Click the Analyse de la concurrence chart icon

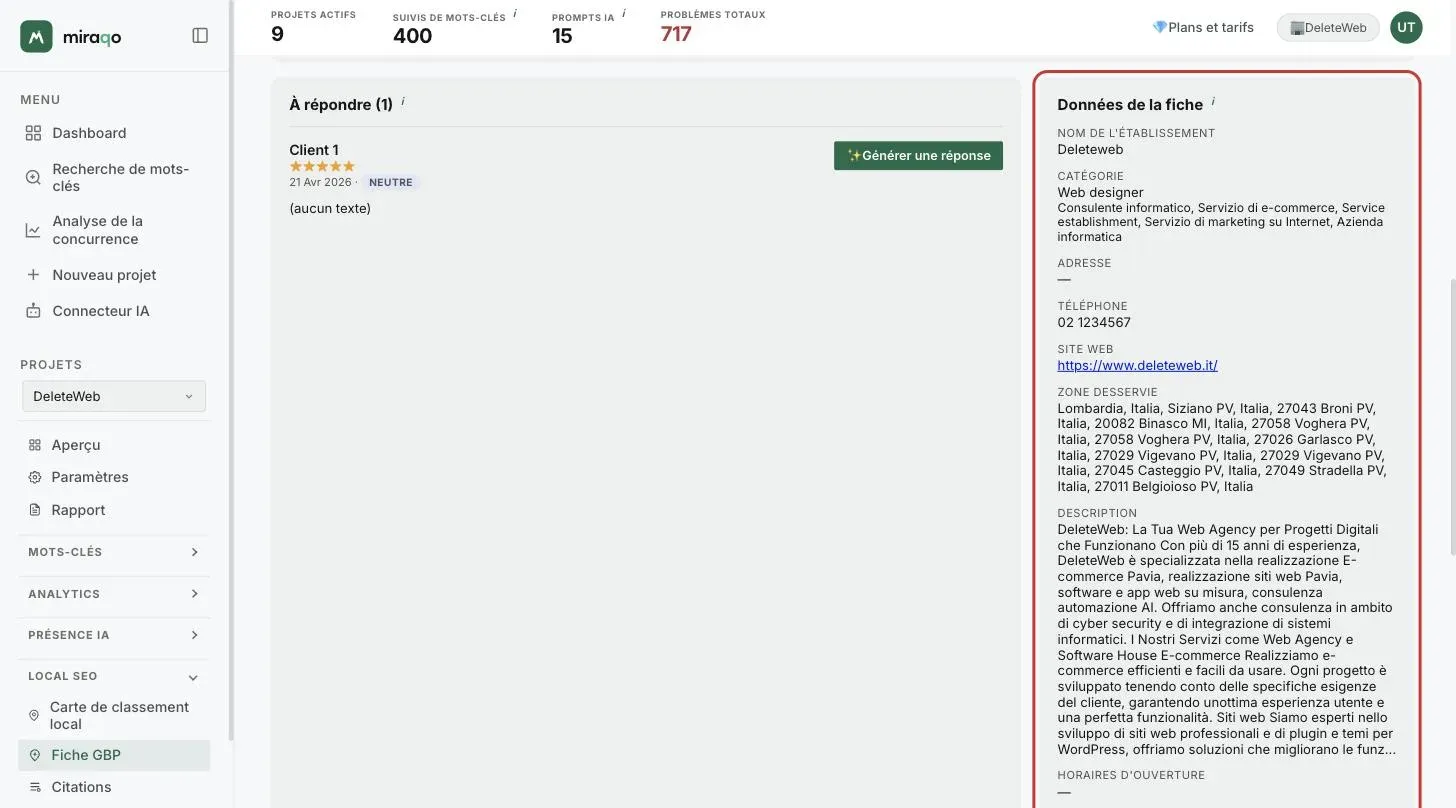[33, 230]
